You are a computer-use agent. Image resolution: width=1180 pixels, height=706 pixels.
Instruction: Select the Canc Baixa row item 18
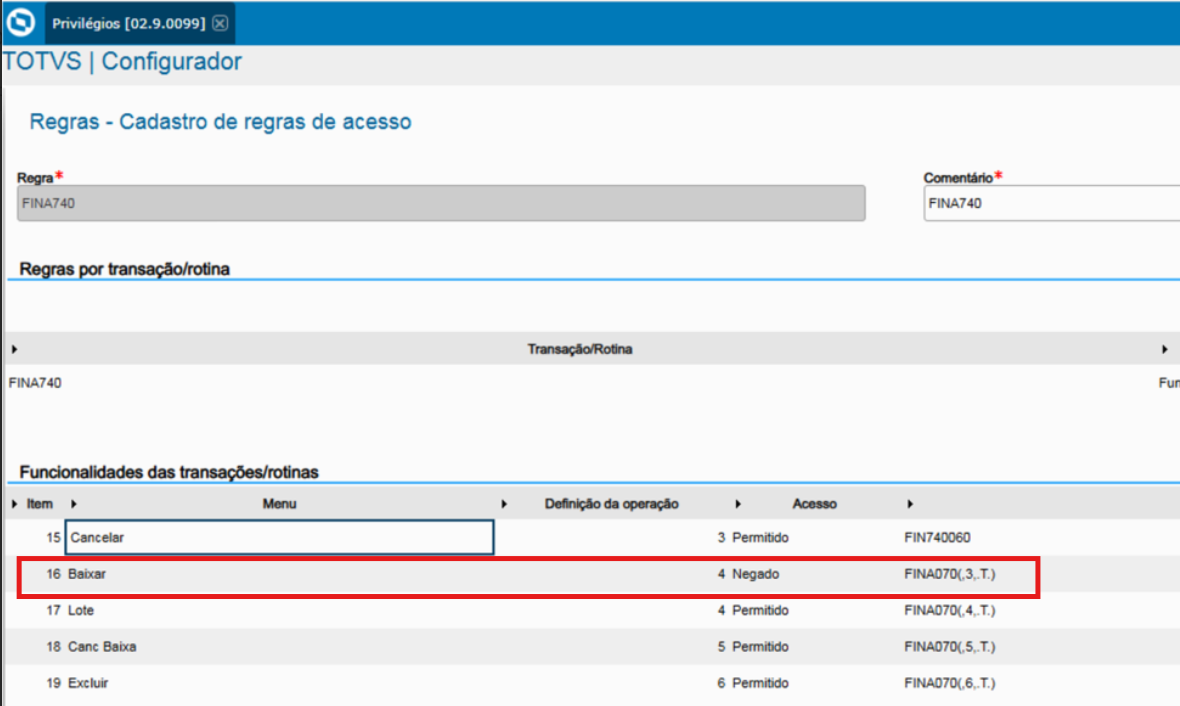pyautogui.click(x=590, y=647)
